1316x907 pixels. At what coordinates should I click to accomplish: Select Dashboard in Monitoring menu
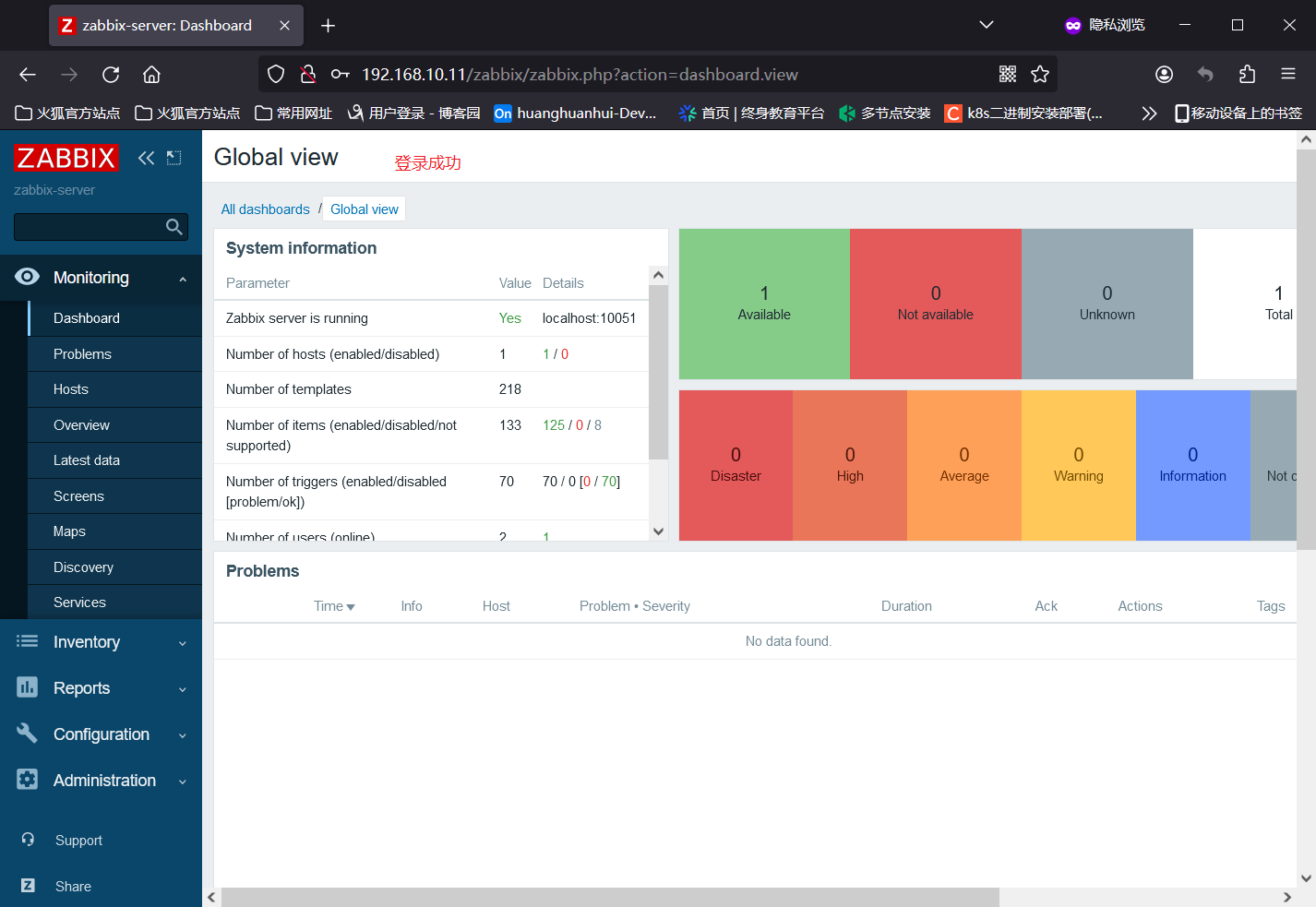[115, 318]
